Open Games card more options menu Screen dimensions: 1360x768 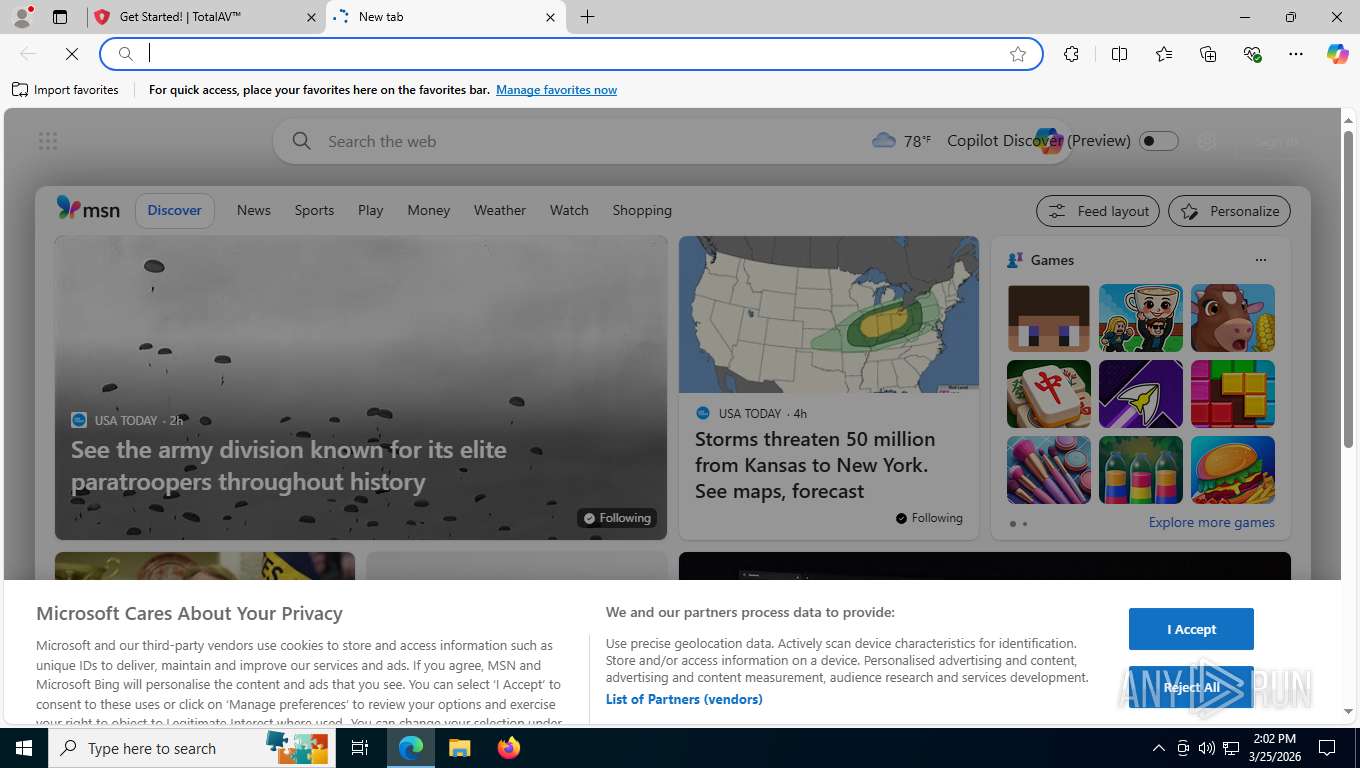click(1261, 260)
